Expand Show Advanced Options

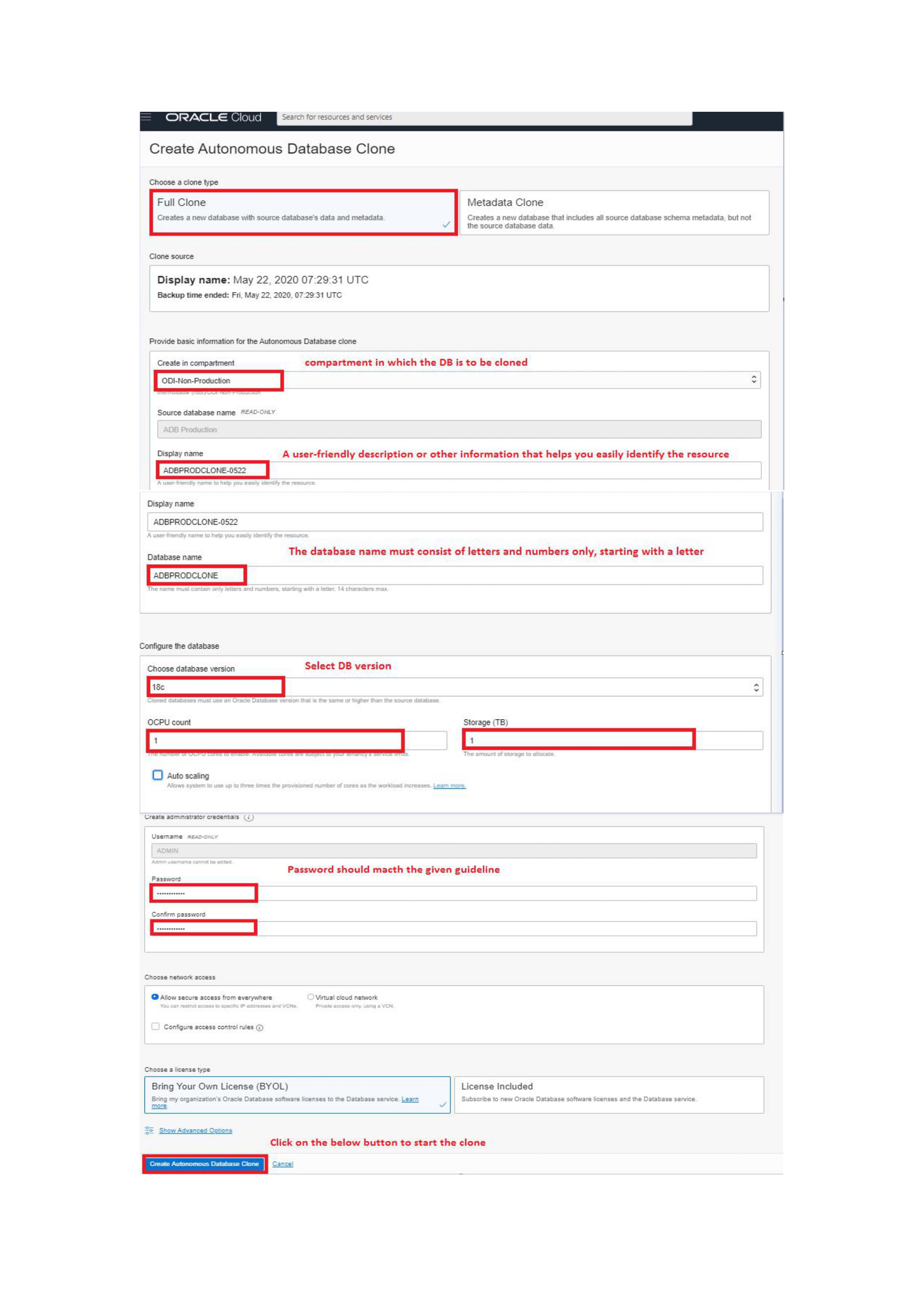[196, 1130]
